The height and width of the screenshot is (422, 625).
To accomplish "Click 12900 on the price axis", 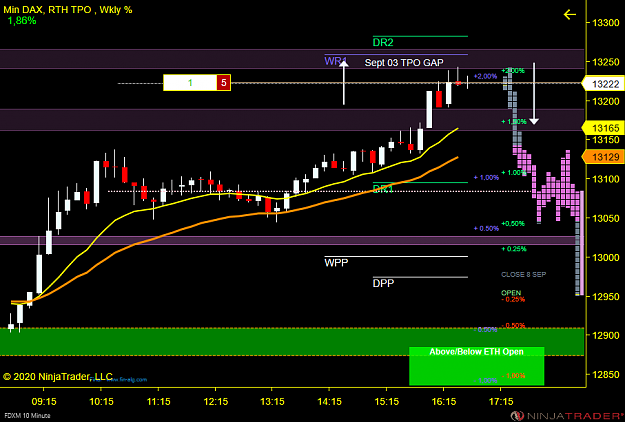I will [x=606, y=336].
